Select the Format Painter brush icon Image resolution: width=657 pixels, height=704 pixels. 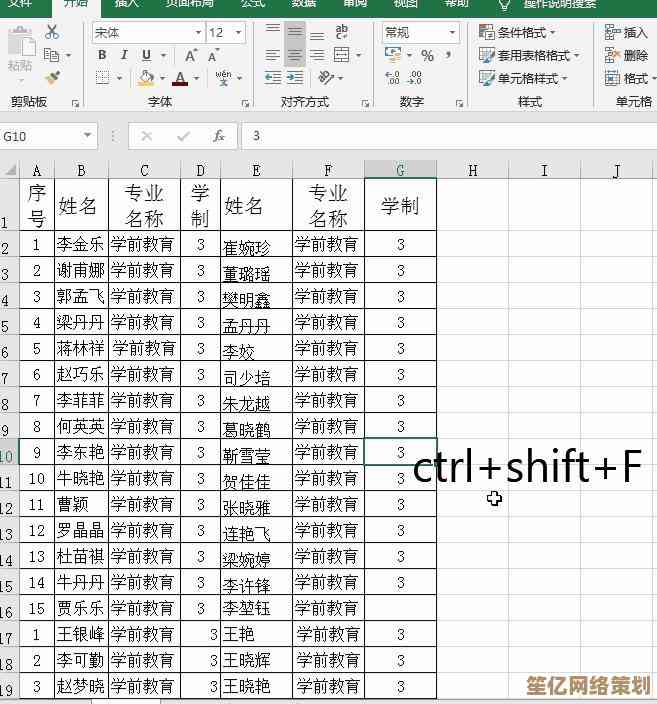tap(52, 78)
